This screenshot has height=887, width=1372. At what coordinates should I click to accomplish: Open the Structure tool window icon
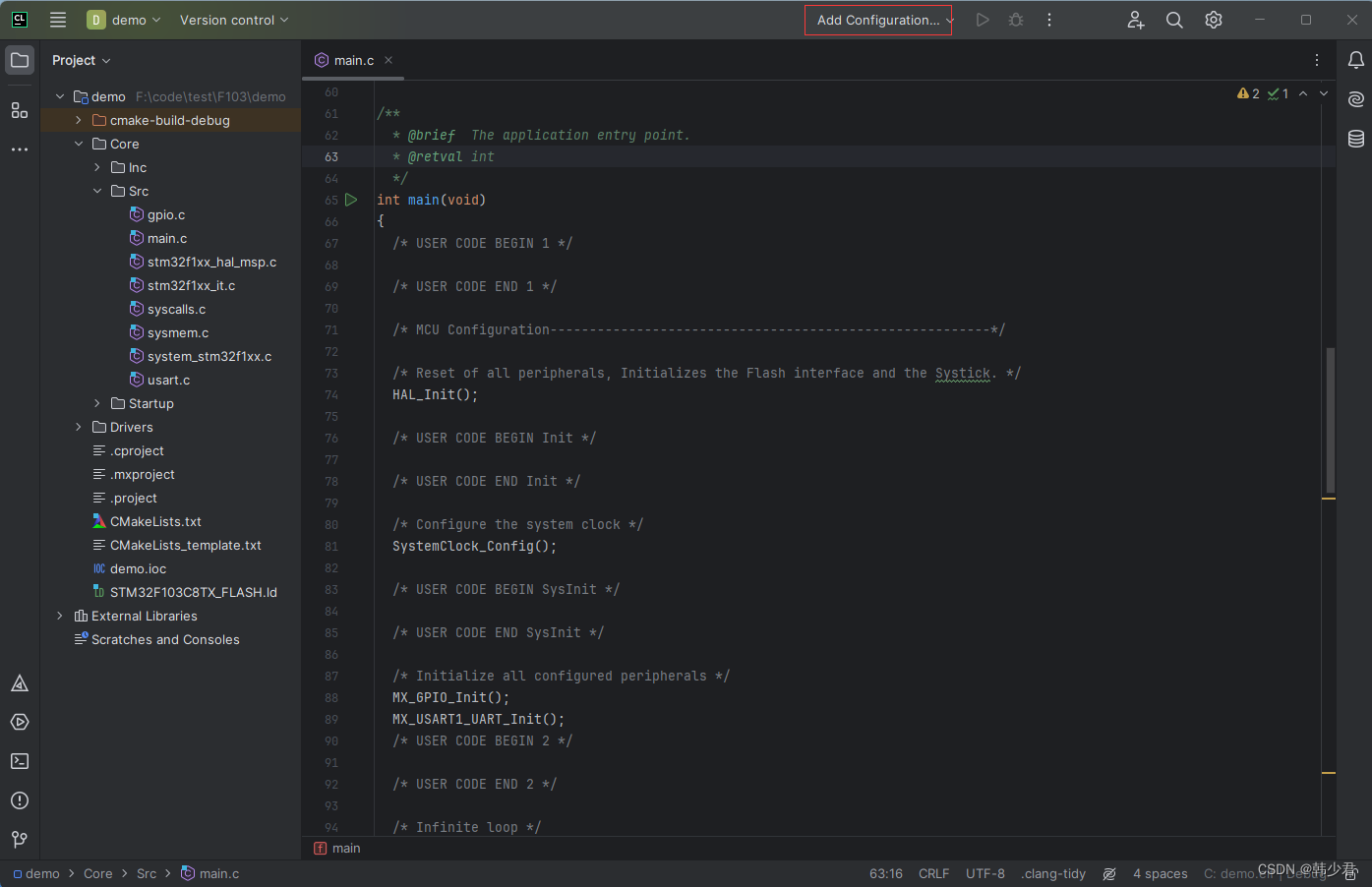20,110
